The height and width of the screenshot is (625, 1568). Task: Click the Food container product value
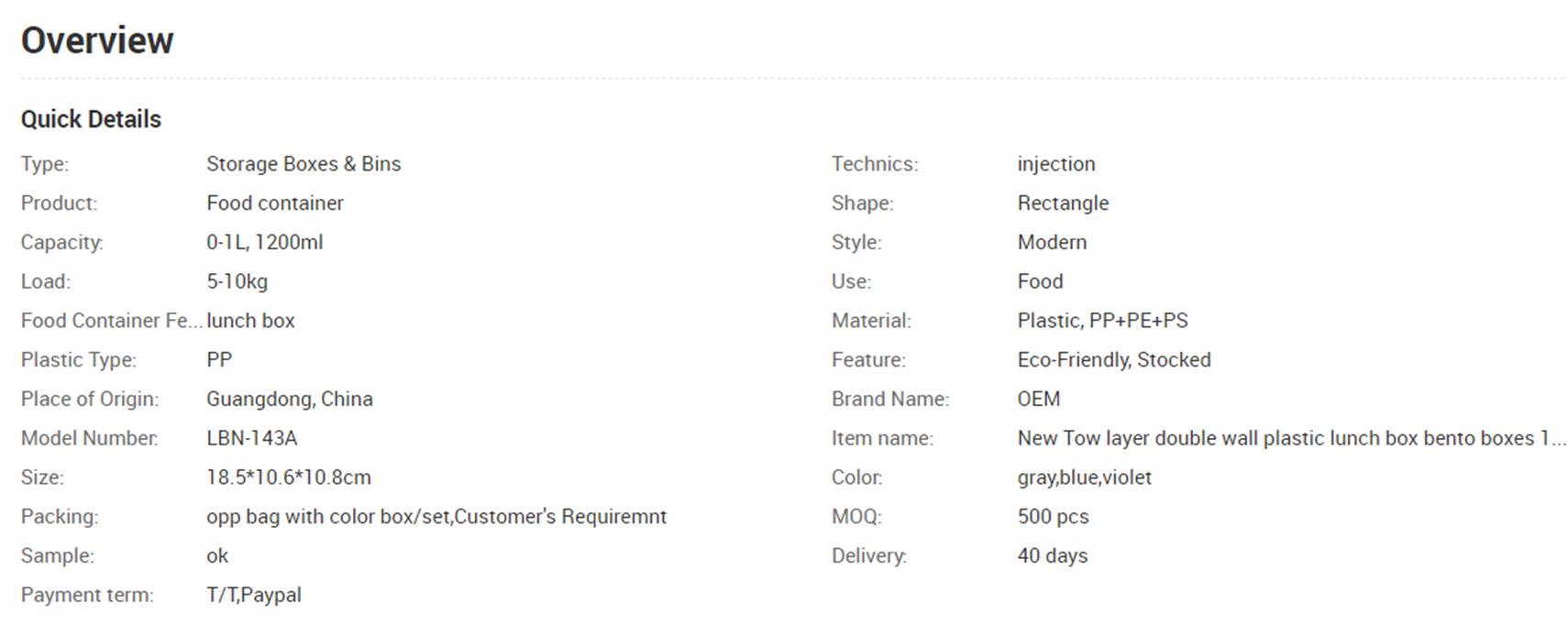[275, 203]
